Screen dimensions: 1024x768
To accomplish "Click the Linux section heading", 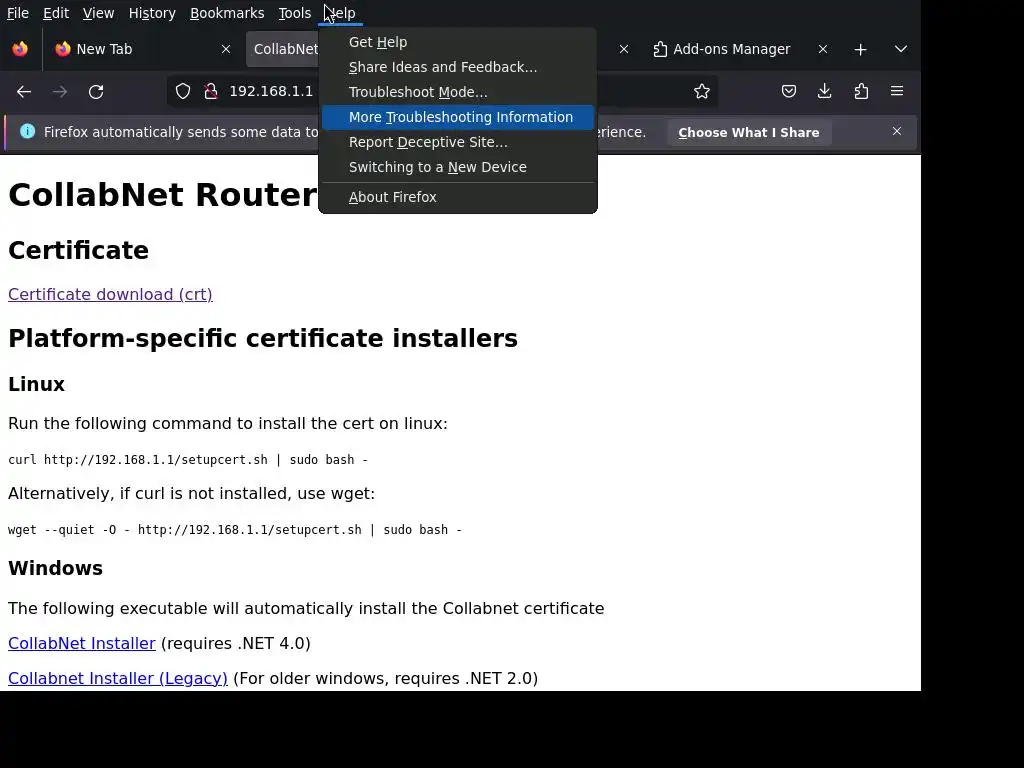I will pyautogui.click(x=37, y=384).
